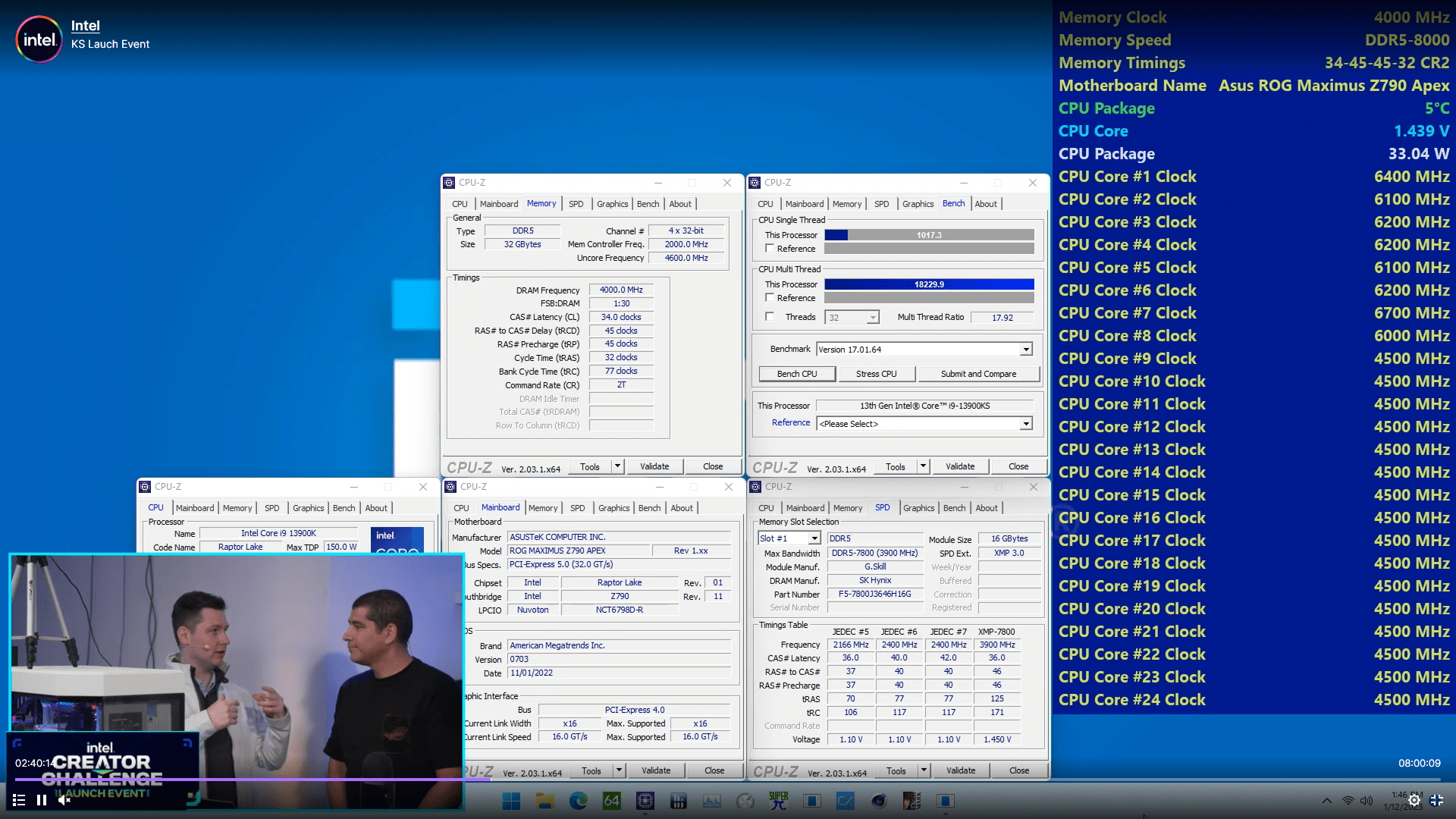Screen dimensions: 1456x819
Task: Expand Tools dropdown arrow in Bench window
Action: (924, 466)
